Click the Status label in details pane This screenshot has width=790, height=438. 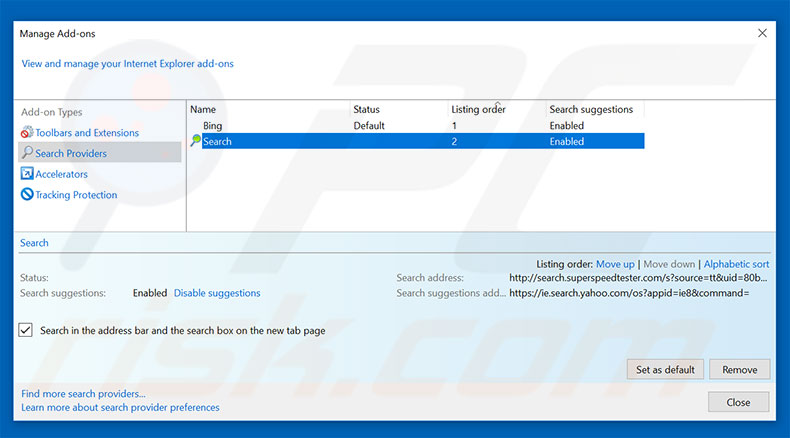(x=34, y=278)
